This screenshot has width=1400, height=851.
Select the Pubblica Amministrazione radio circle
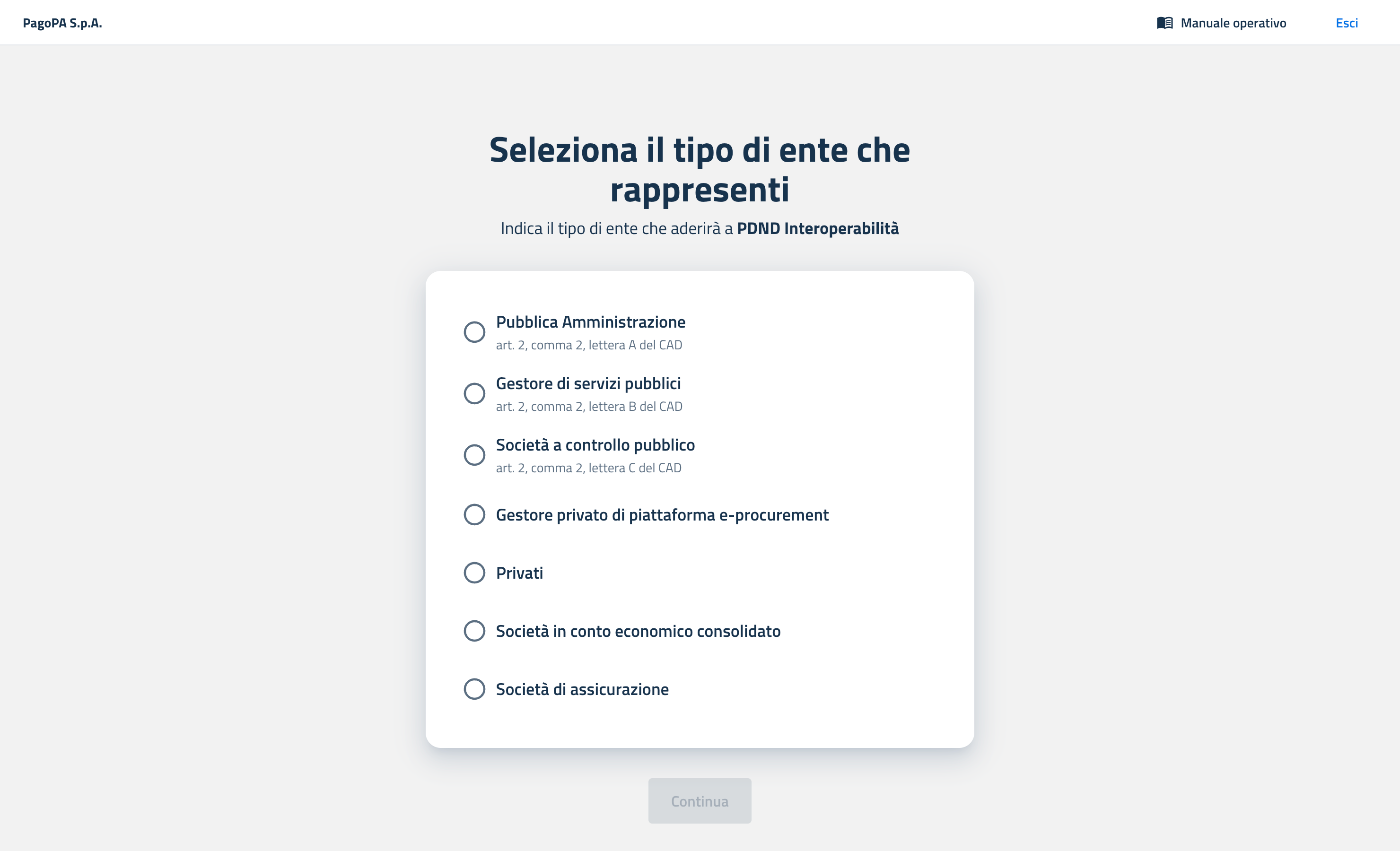point(474,332)
